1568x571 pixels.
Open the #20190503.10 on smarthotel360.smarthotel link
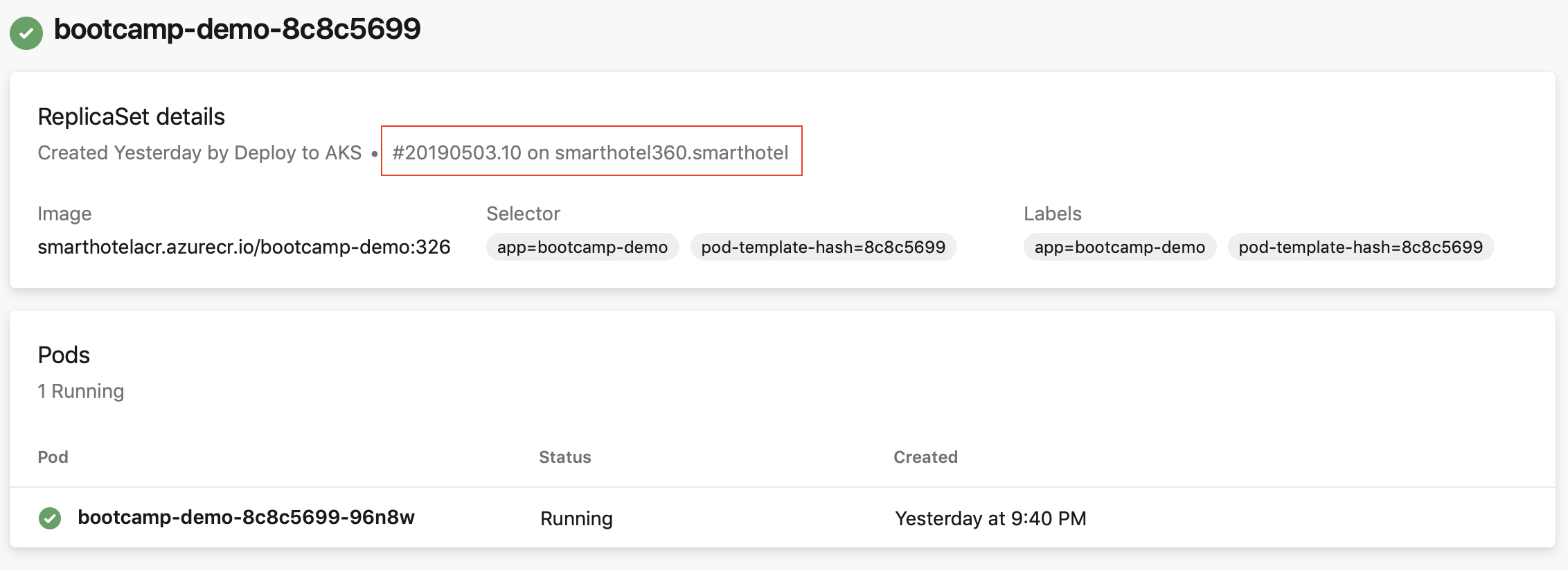tap(590, 152)
